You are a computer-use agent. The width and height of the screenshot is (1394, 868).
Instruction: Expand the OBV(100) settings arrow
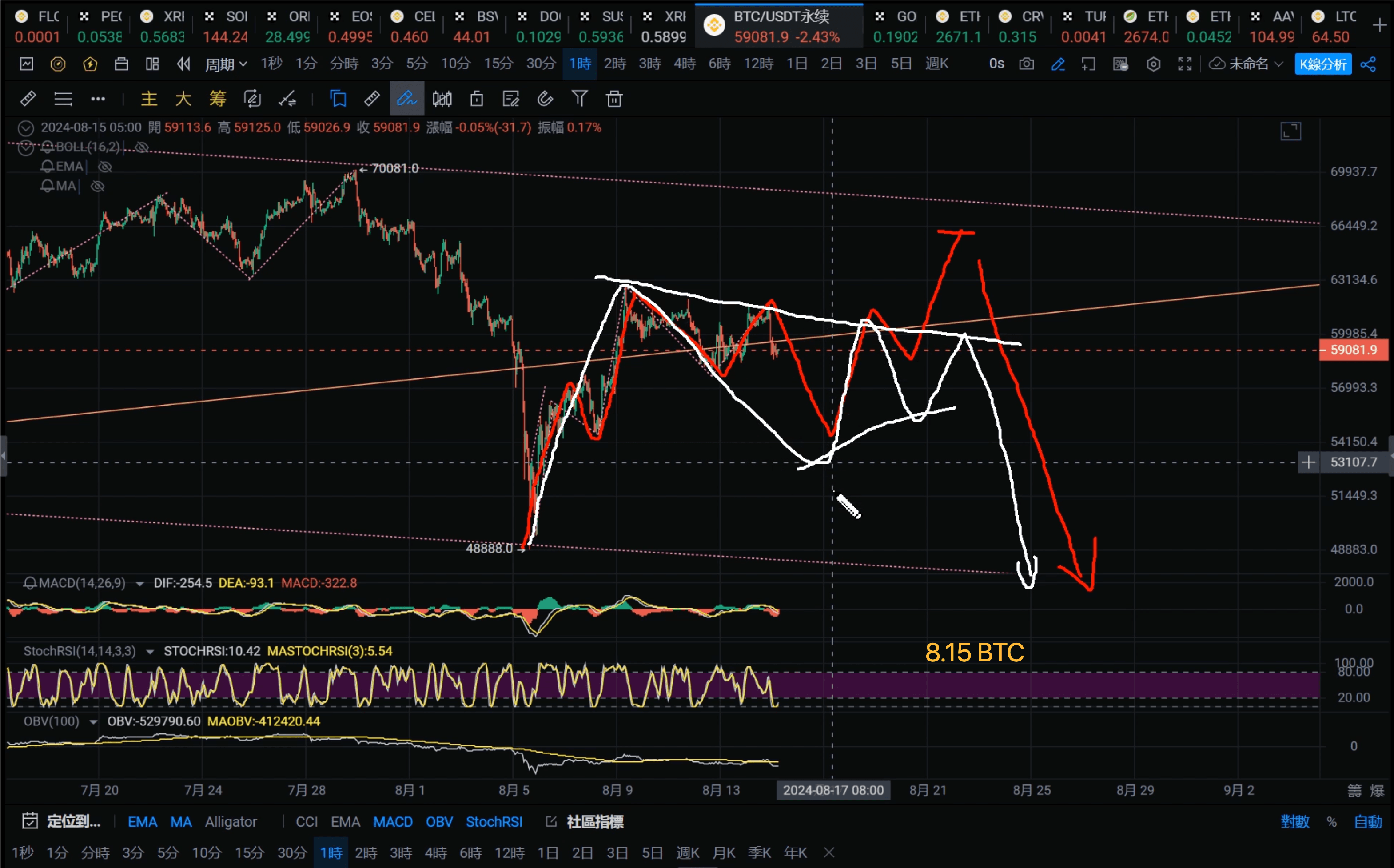[x=93, y=722]
